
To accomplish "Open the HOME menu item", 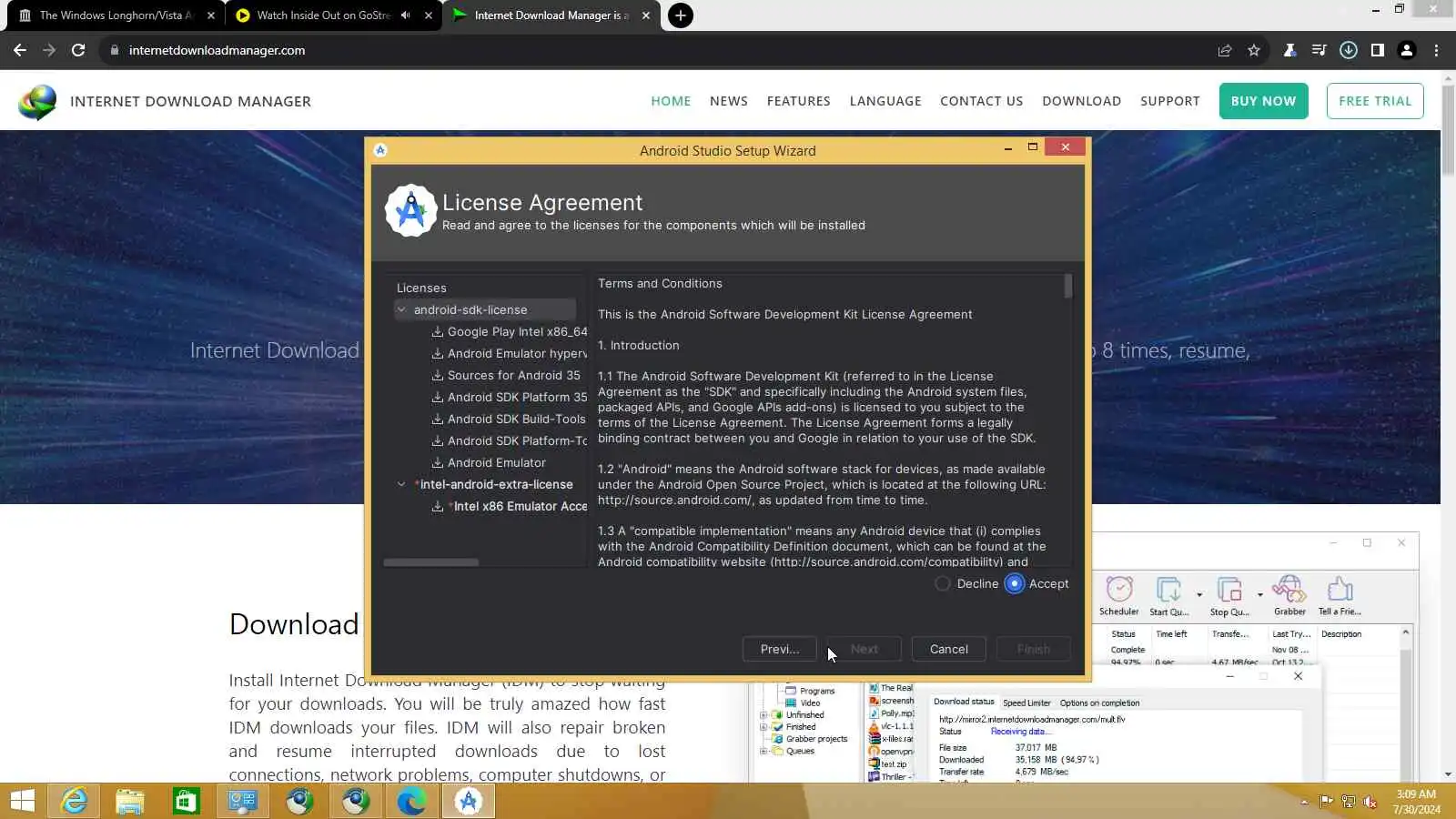I will [x=671, y=101].
